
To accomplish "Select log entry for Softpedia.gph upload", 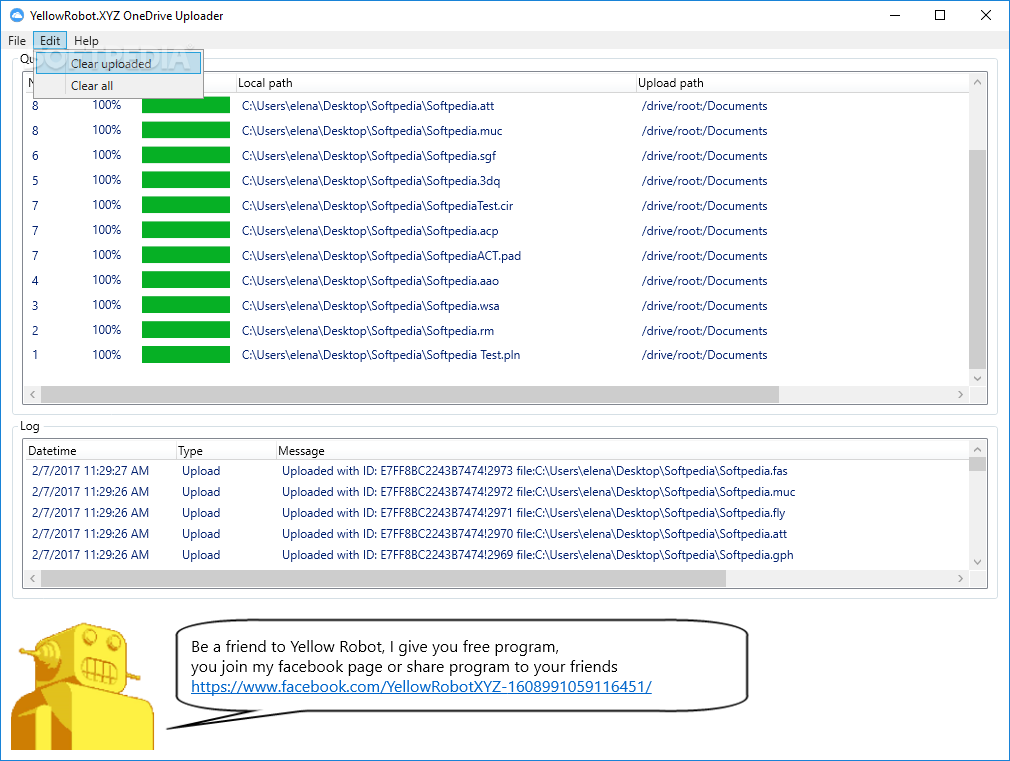I will pyautogui.click(x=496, y=555).
